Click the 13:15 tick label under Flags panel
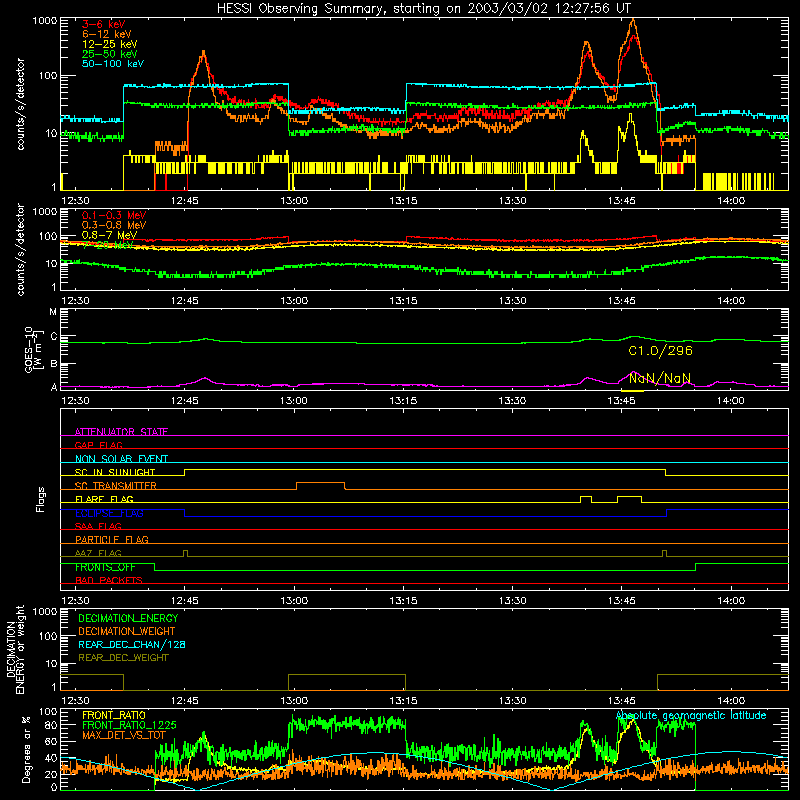 point(403,601)
